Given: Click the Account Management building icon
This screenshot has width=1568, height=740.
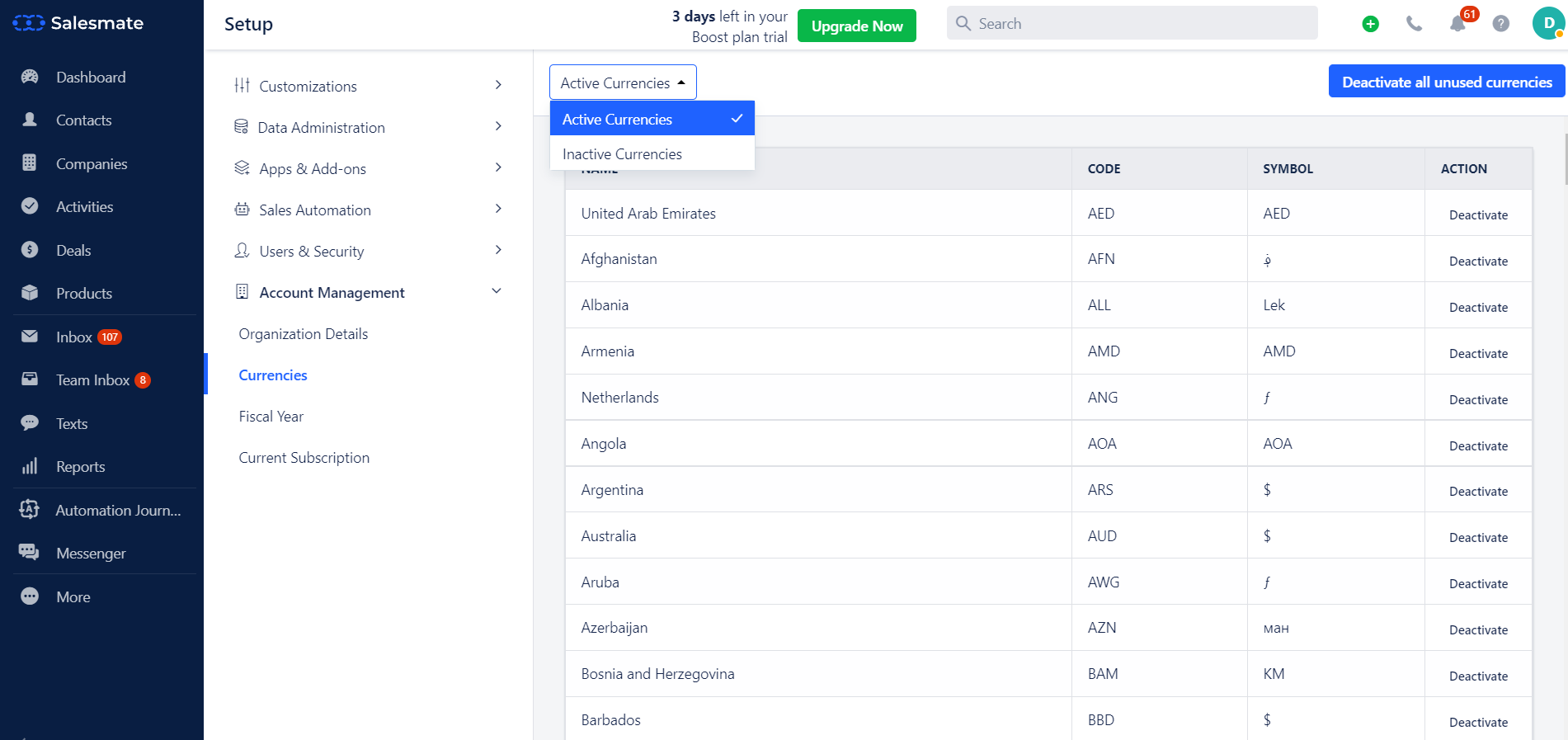Looking at the screenshot, I should tap(242, 291).
